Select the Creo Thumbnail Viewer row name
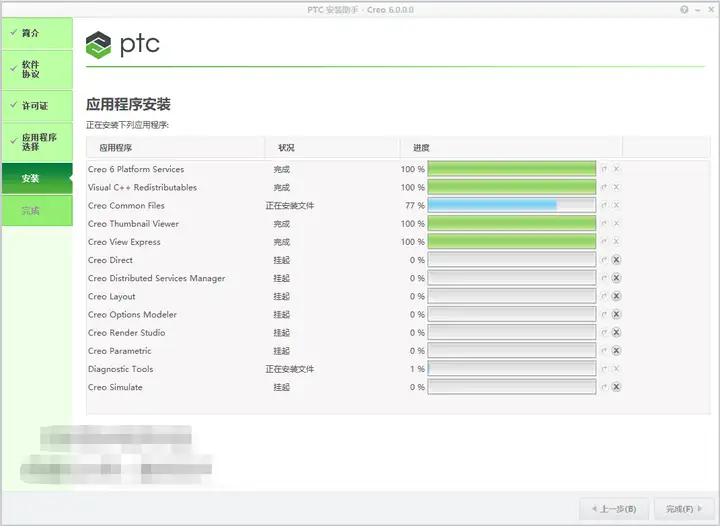The image size is (720, 526). pyautogui.click(x=133, y=224)
